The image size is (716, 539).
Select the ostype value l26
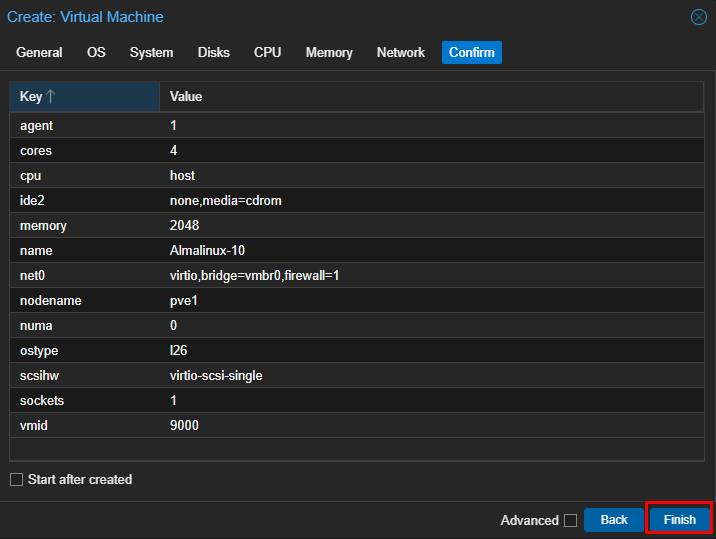click(x=179, y=350)
